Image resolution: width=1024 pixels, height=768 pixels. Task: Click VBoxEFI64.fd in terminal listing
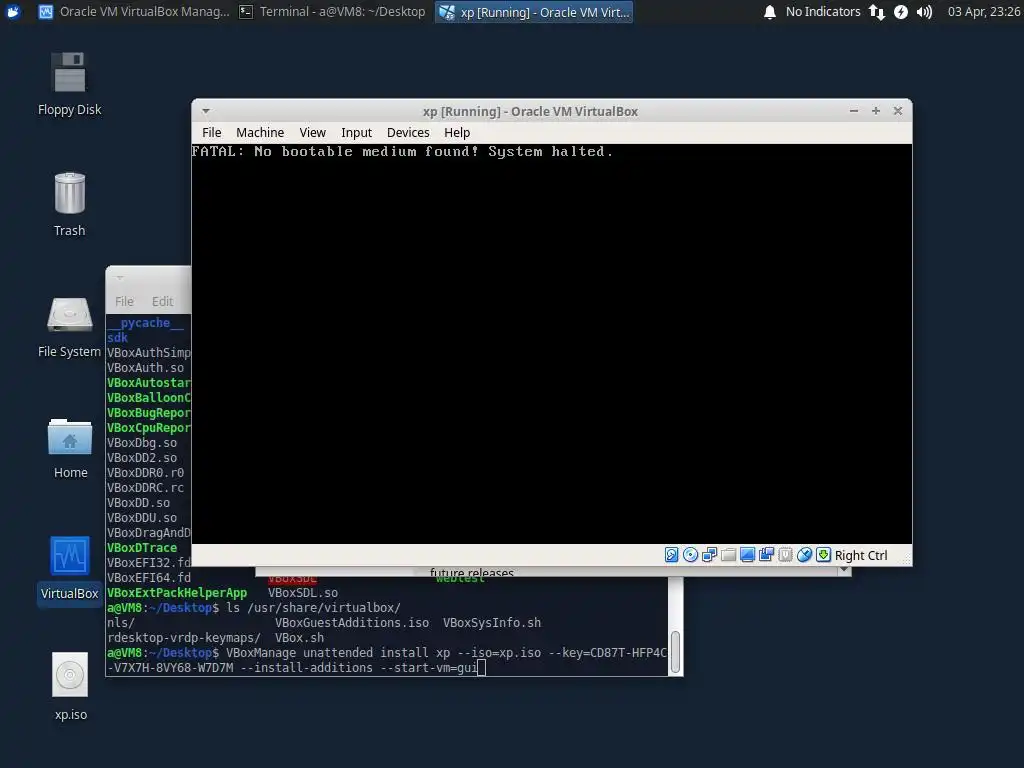pyautogui.click(x=149, y=578)
